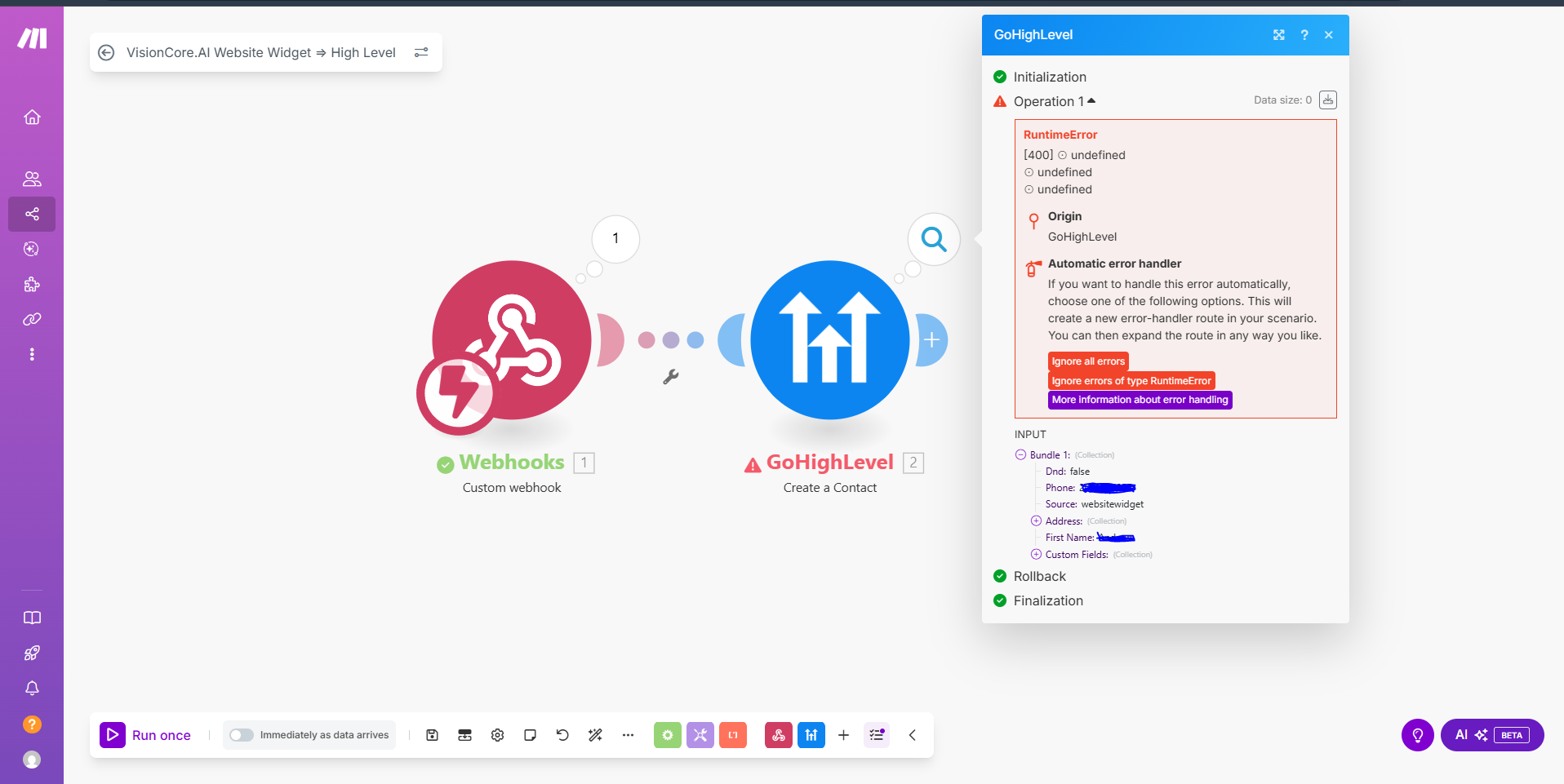
Task: Click the Make logo
Action: pos(32,38)
